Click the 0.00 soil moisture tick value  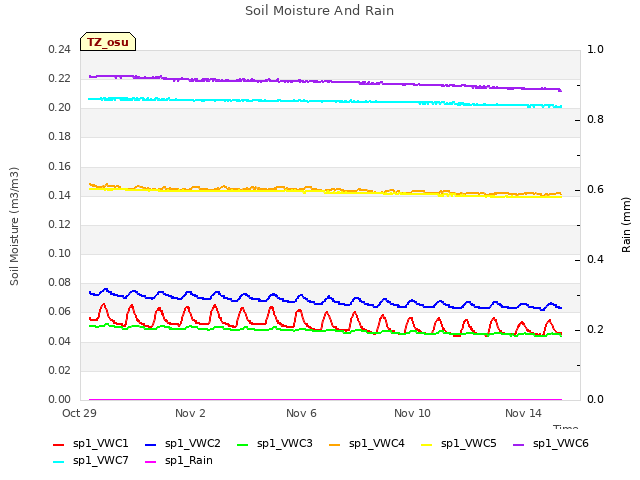click(x=60, y=399)
